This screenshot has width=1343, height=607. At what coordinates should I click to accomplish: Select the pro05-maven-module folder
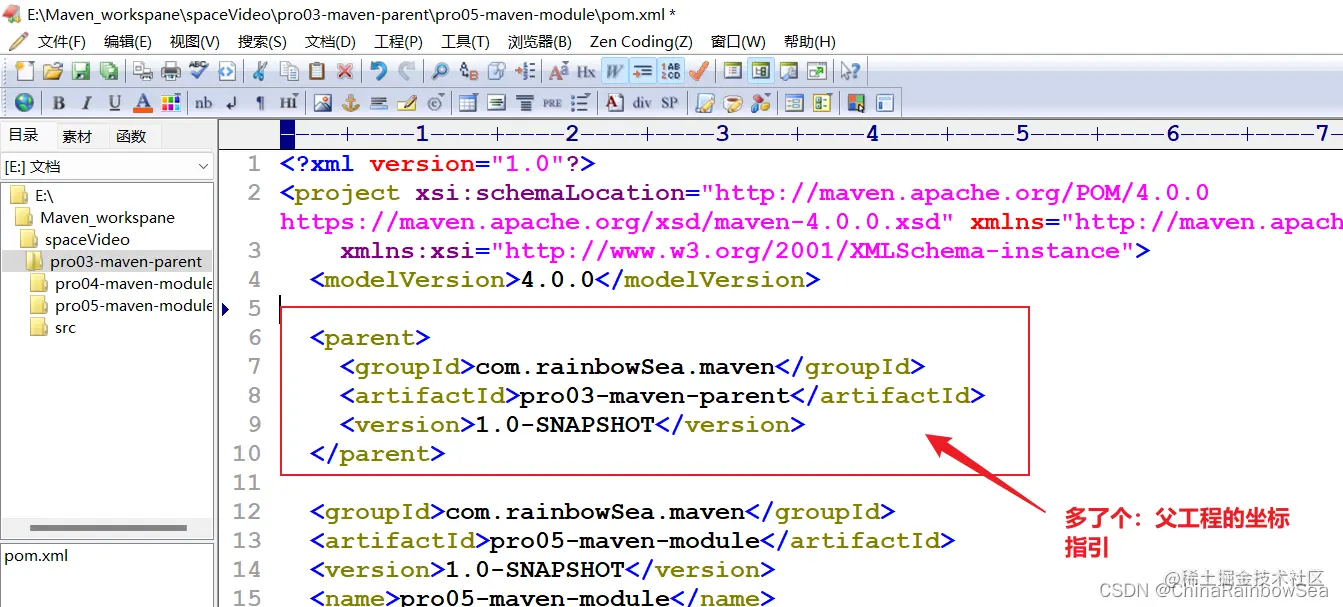134,306
